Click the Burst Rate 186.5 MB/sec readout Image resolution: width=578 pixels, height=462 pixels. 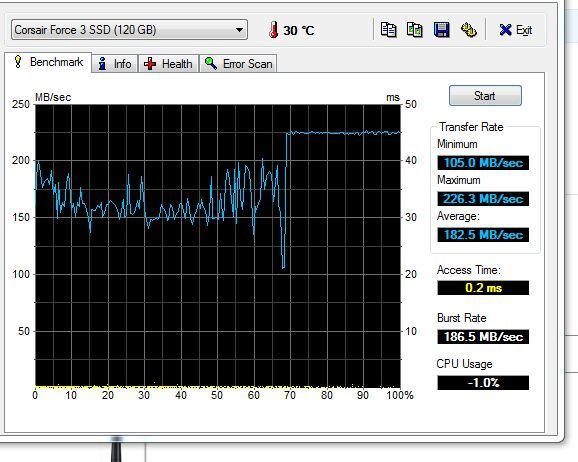(483, 337)
